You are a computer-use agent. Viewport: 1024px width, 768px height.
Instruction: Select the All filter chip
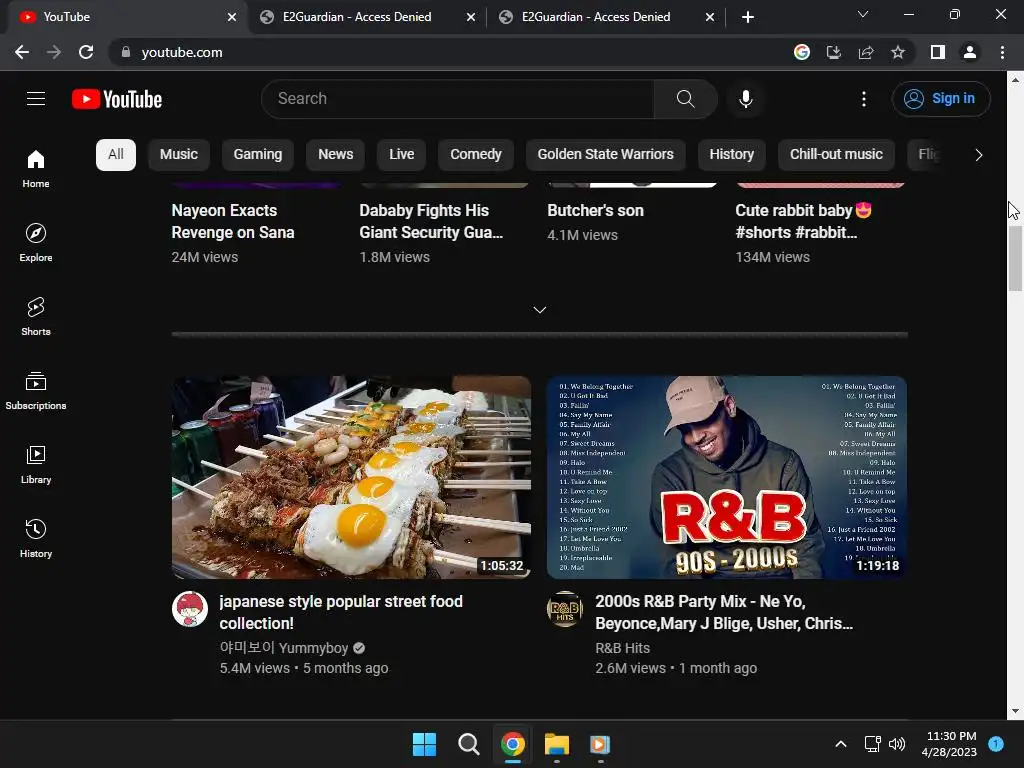(116, 155)
